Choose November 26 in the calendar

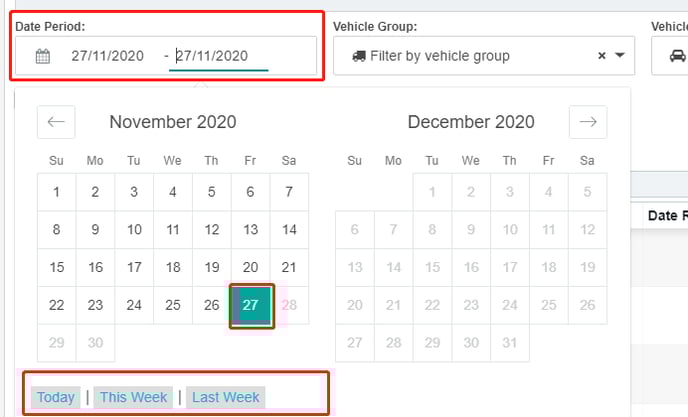tap(211, 306)
